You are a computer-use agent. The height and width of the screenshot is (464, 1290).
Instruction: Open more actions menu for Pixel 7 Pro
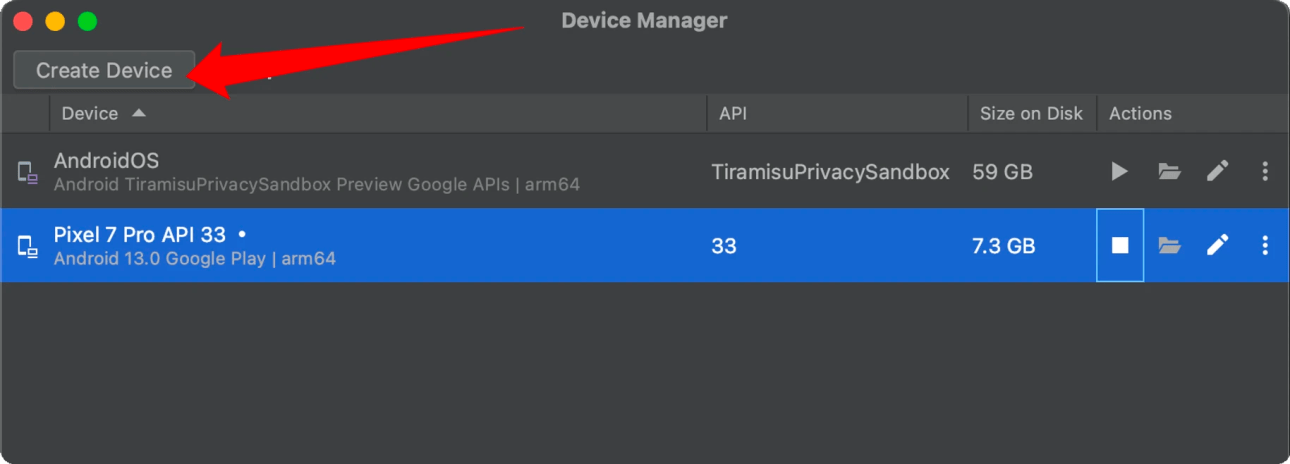pos(1265,245)
